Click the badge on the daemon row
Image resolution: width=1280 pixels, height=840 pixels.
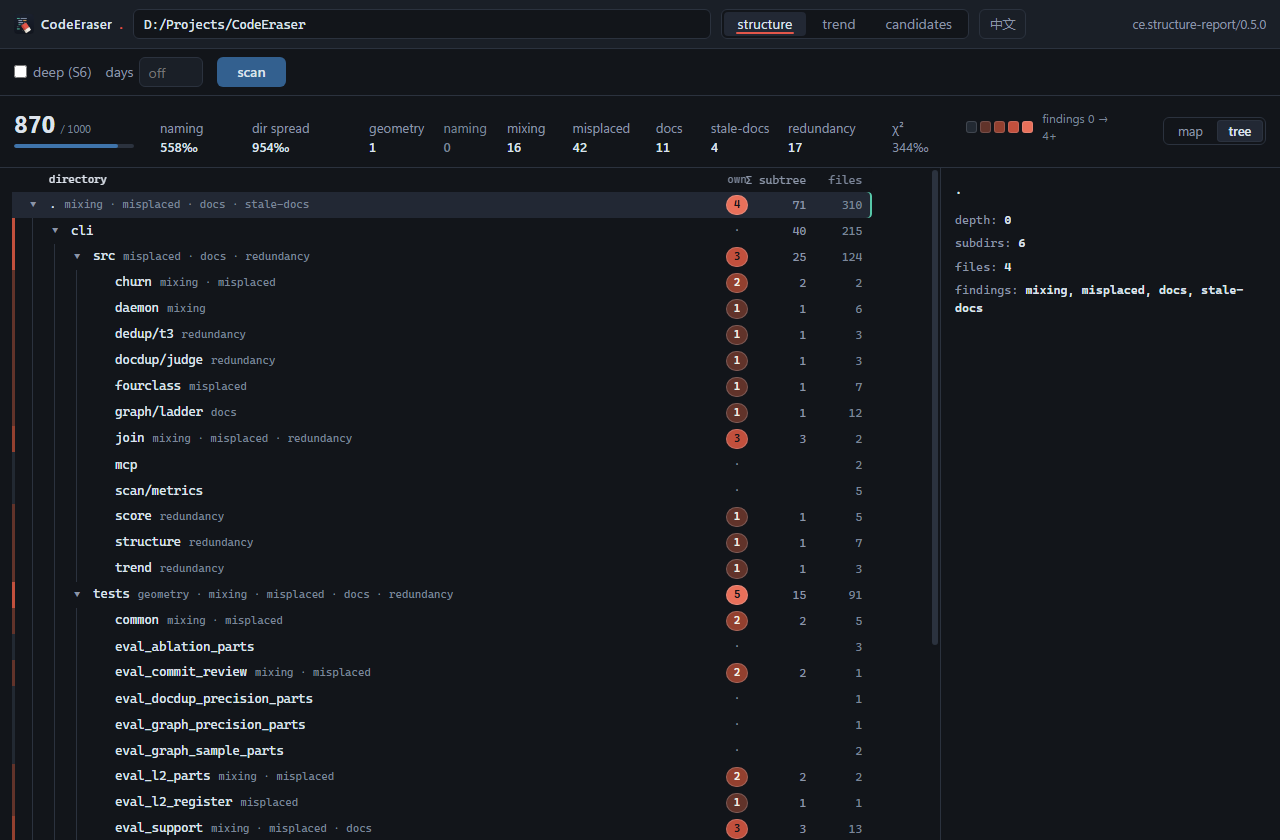pos(737,309)
